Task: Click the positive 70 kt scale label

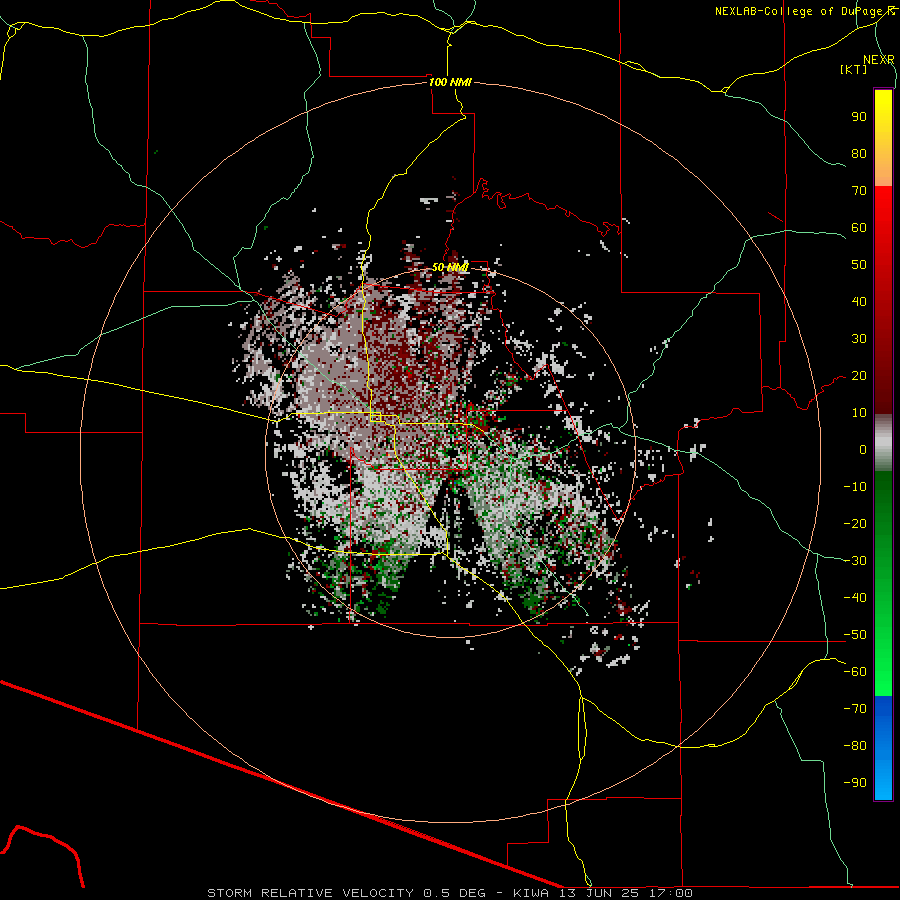Action: coord(859,191)
